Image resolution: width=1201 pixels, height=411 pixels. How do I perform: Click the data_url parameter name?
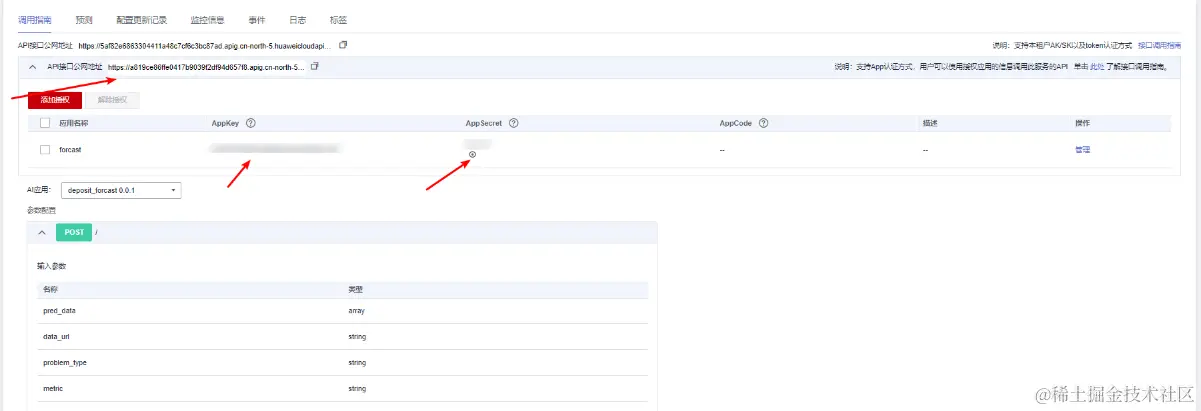coord(57,337)
